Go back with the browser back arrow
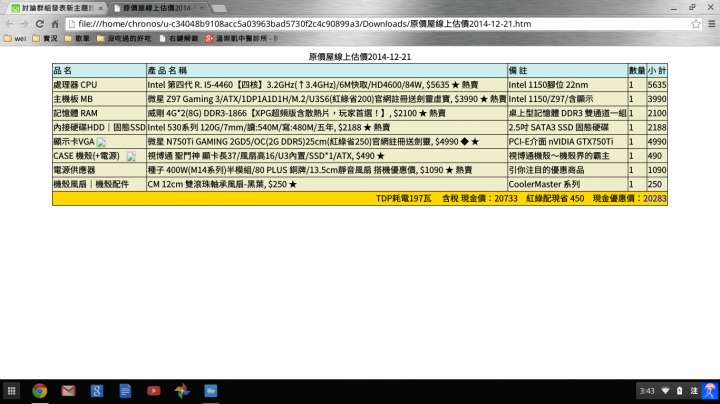This screenshot has height=404, width=720. (x=9, y=24)
